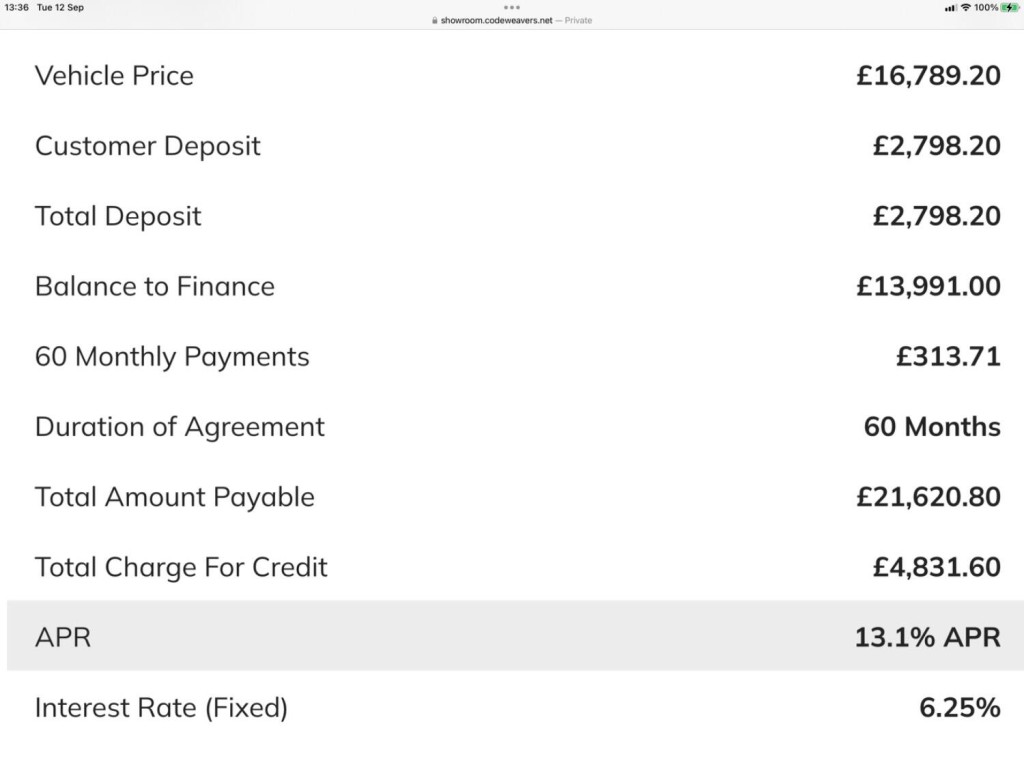The image size is (1024, 767).
Task: Tap the 13:36 clock in status bar
Action: (x=16, y=7)
